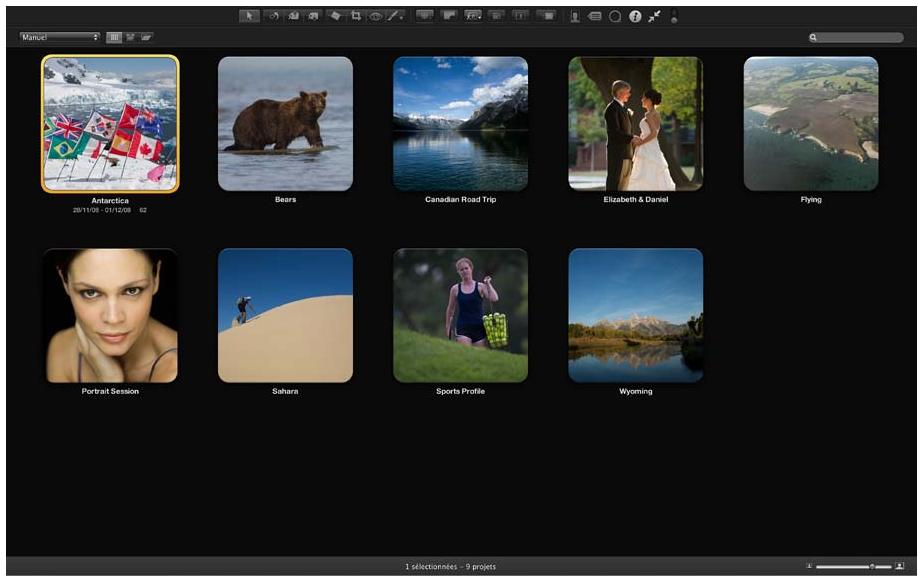Screen dimensions: 918x576
Task: Activate the Lift tool
Action: pos(294,16)
